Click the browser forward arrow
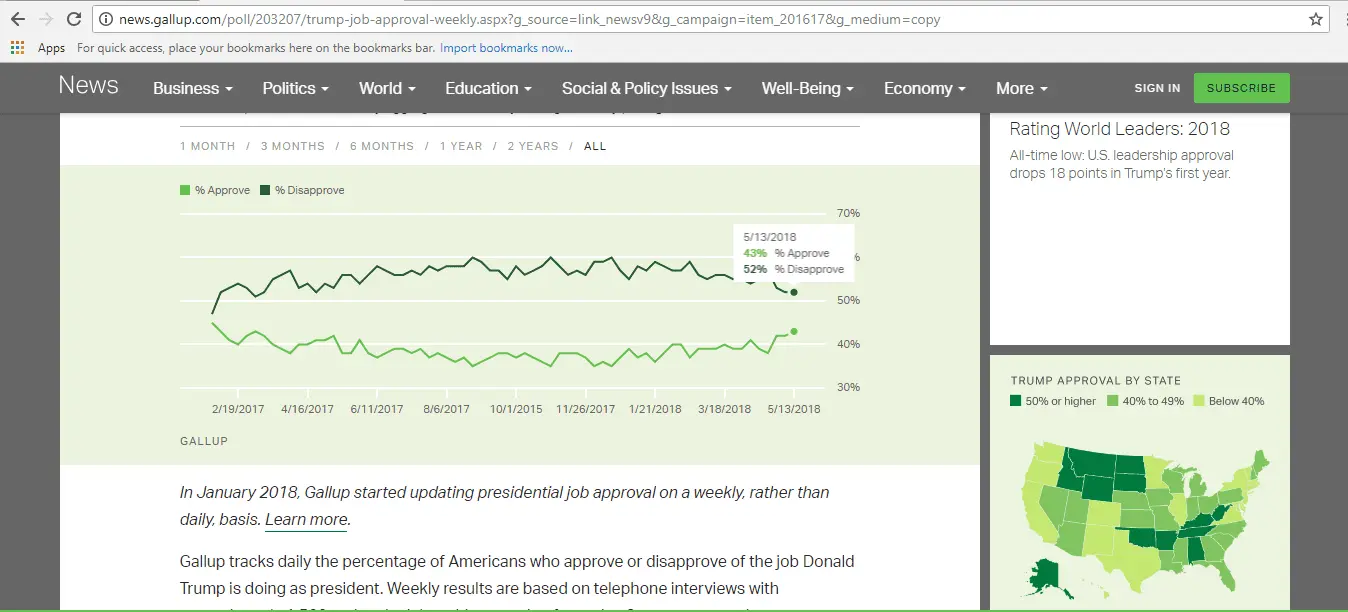This screenshot has height=612, width=1348. point(45,19)
